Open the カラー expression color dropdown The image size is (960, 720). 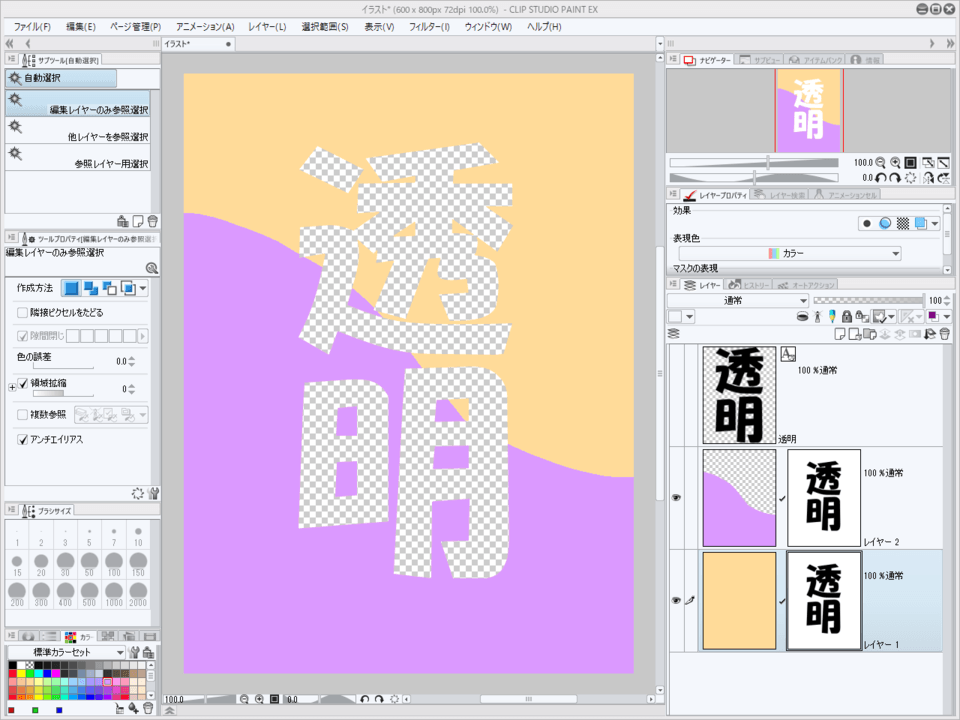(784, 254)
